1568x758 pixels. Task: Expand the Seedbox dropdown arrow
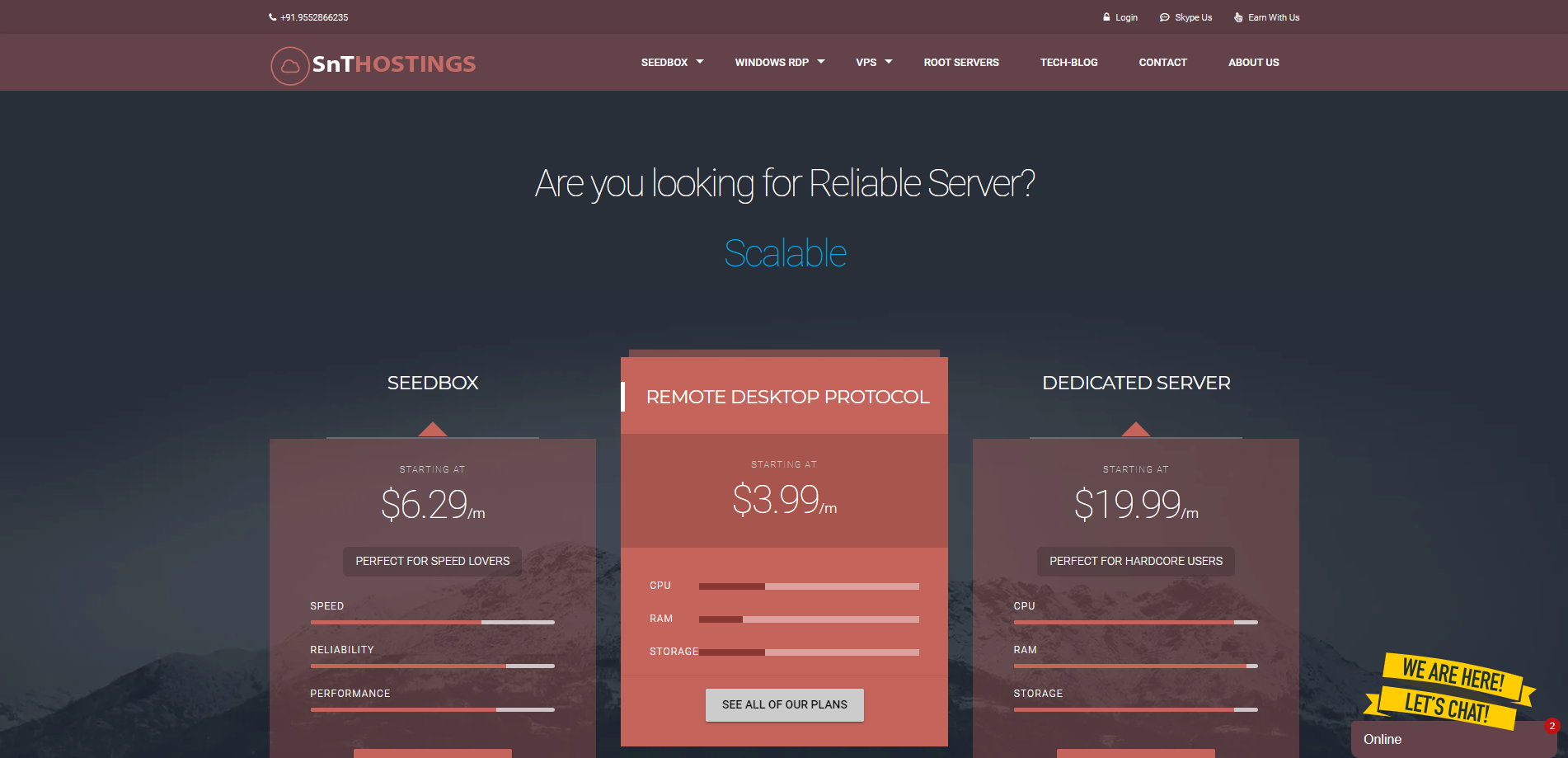click(700, 62)
